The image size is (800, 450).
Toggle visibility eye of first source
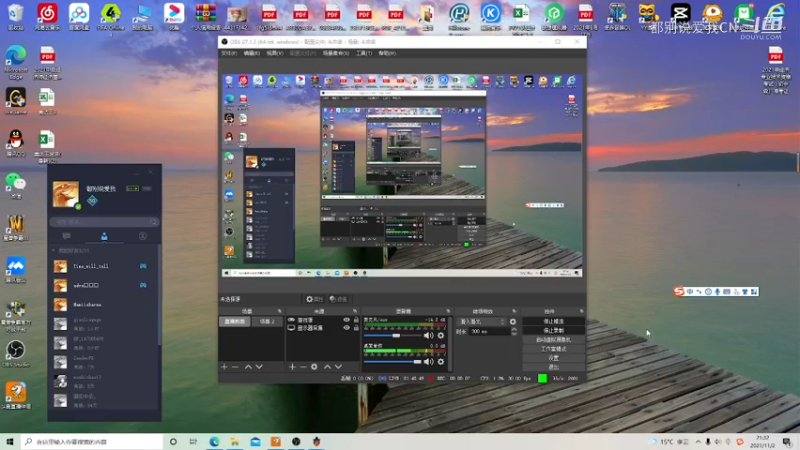(x=346, y=320)
